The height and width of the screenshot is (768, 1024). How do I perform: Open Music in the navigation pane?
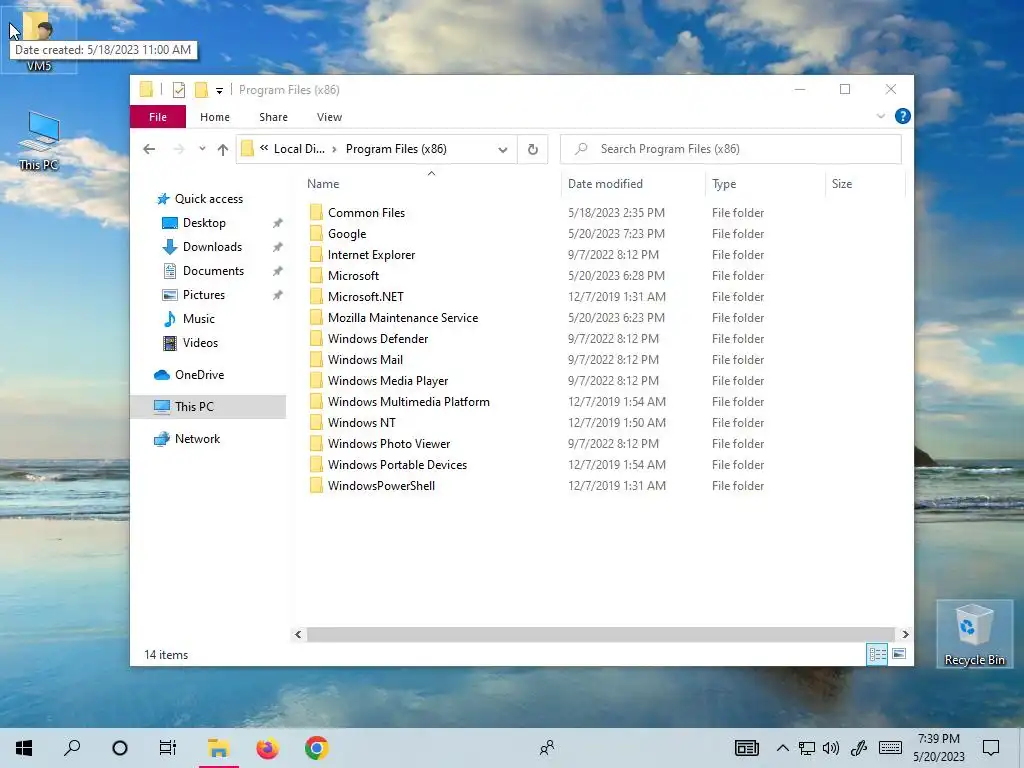pyautogui.click(x=199, y=319)
